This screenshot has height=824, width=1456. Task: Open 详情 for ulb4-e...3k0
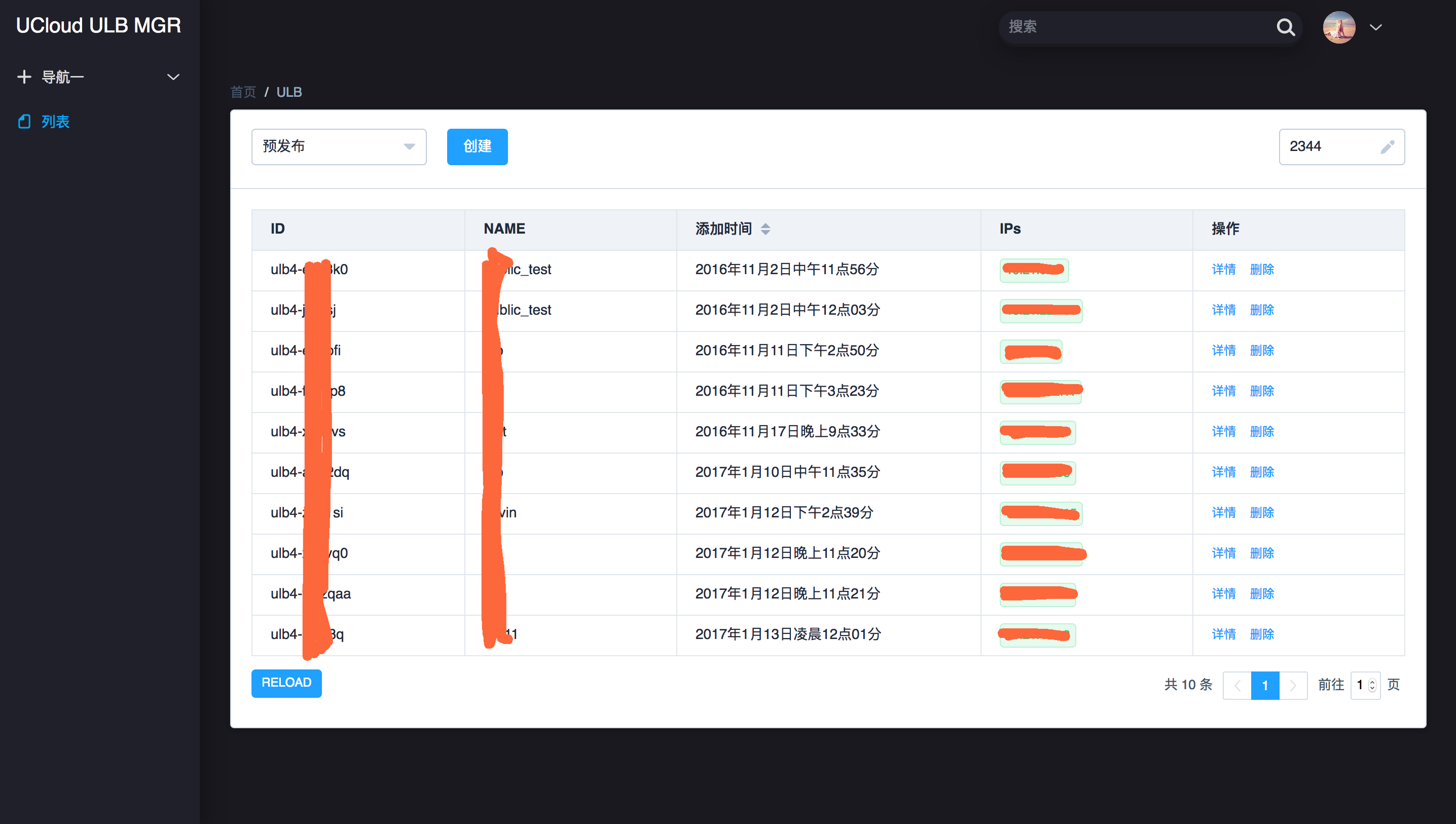pos(1224,270)
